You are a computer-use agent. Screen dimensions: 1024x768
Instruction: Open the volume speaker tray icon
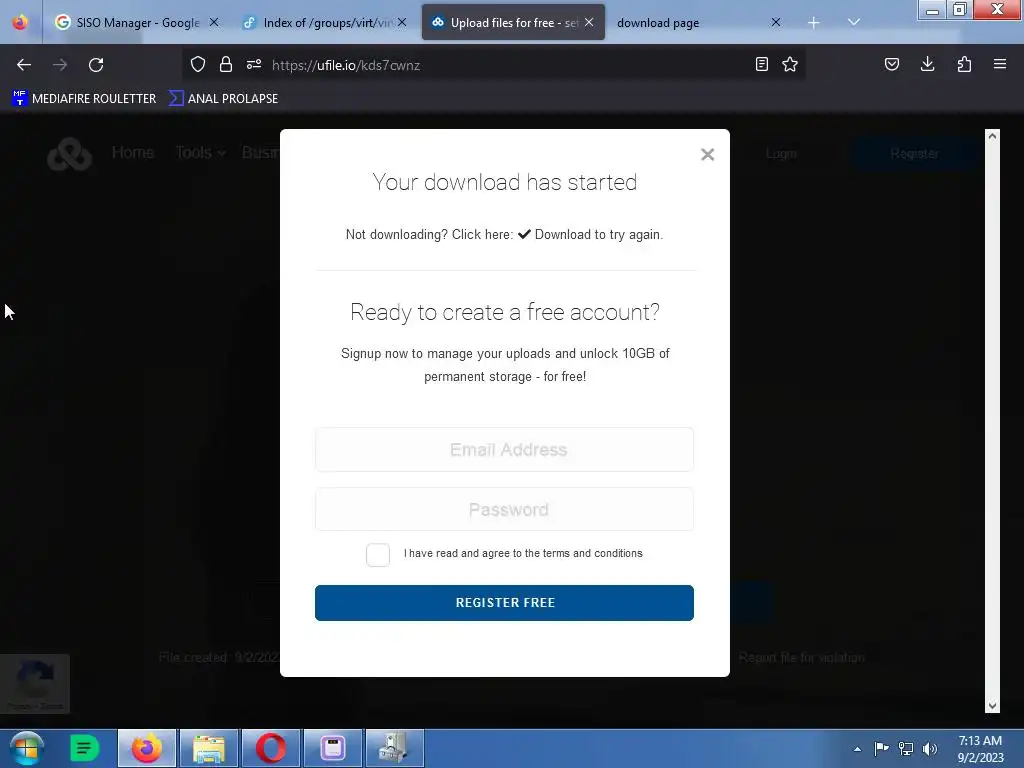[930, 748]
